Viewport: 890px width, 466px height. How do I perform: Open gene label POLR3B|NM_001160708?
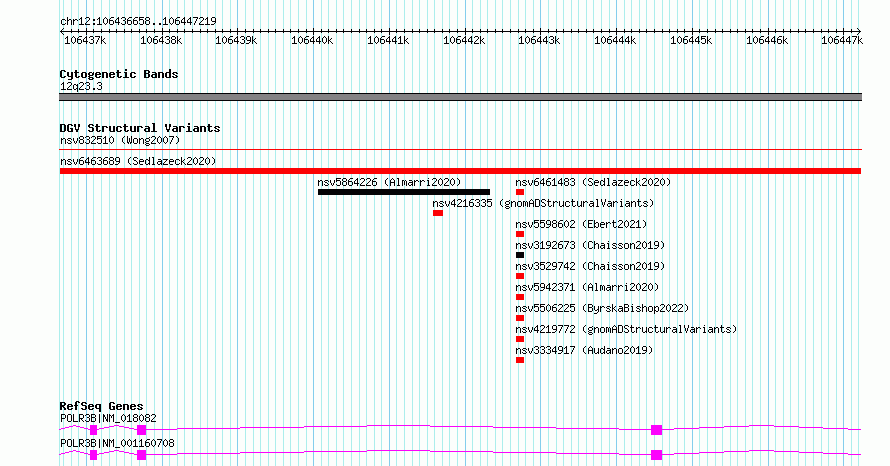tap(117, 443)
